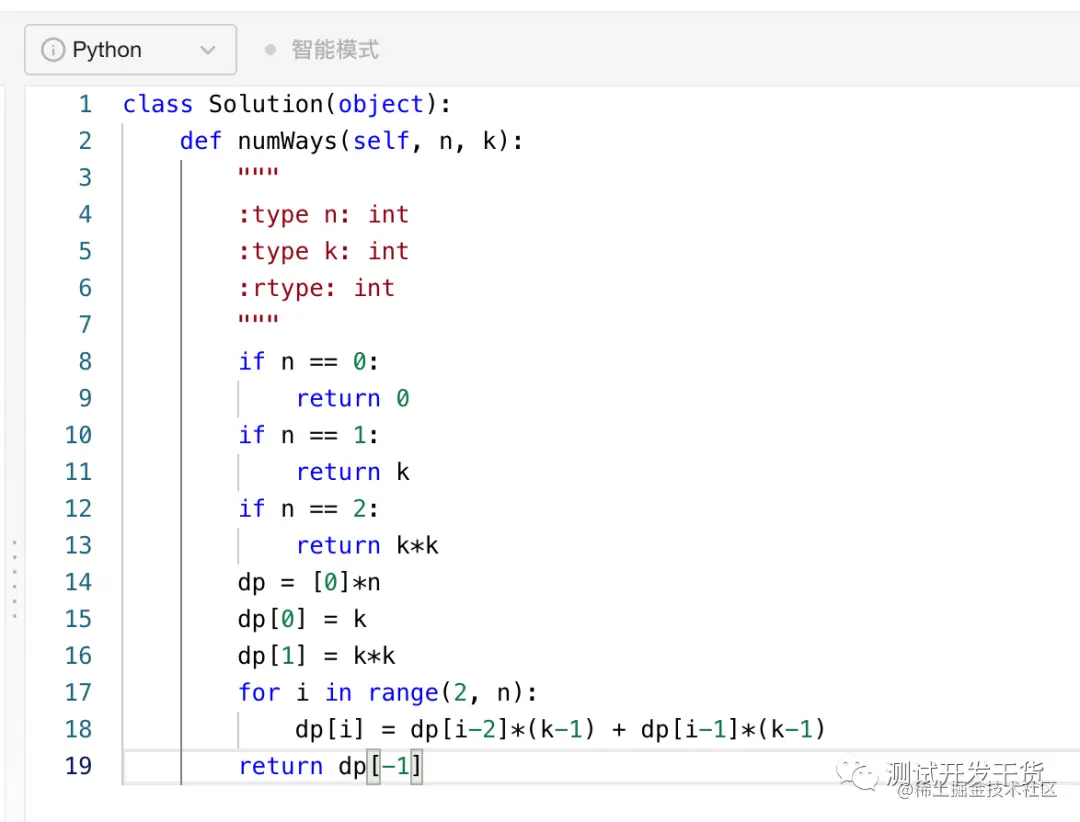Click the 'dp[i] = dp[i-2]*(k-1)' assignment line
Viewport: 1080px width, 822px height.
click(x=560, y=729)
